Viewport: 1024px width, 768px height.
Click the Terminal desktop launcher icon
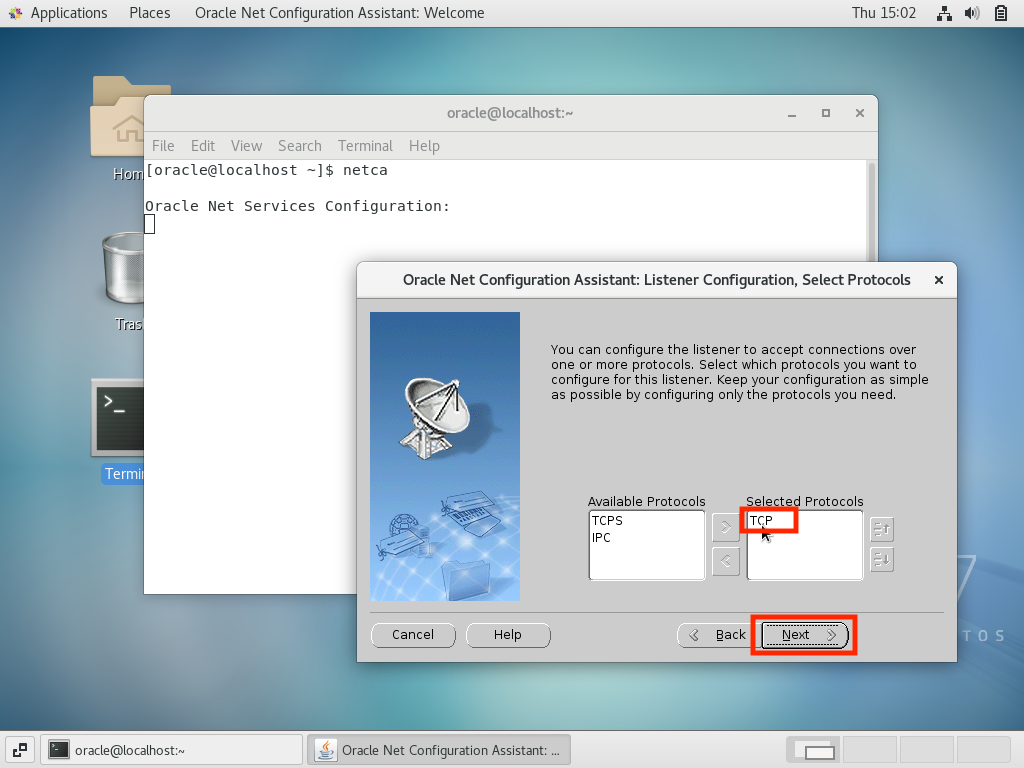[118, 418]
